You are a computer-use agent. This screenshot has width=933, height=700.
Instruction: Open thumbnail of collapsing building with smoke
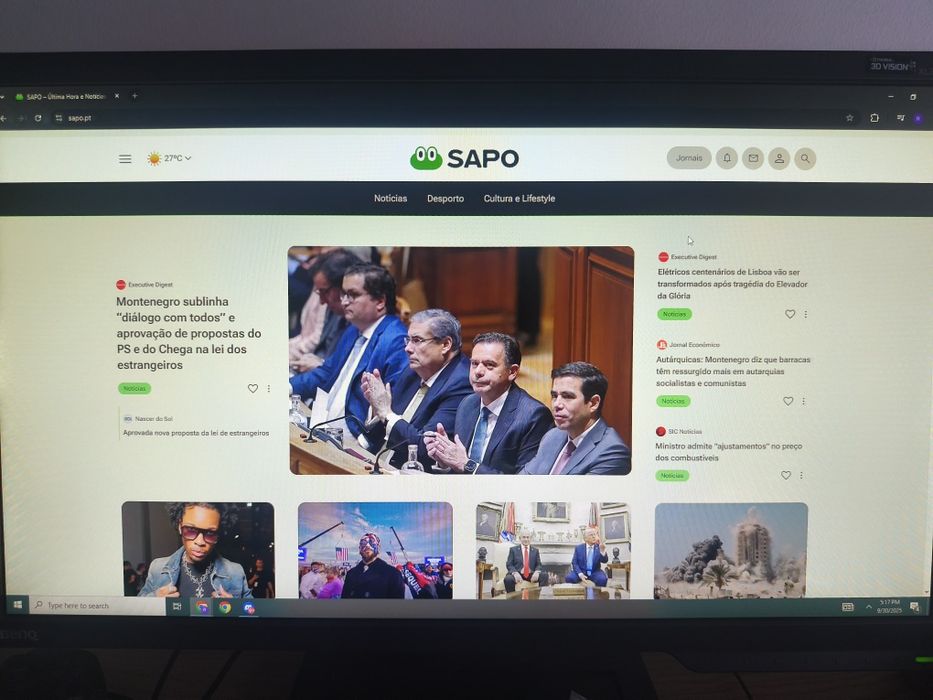click(731, 550)
